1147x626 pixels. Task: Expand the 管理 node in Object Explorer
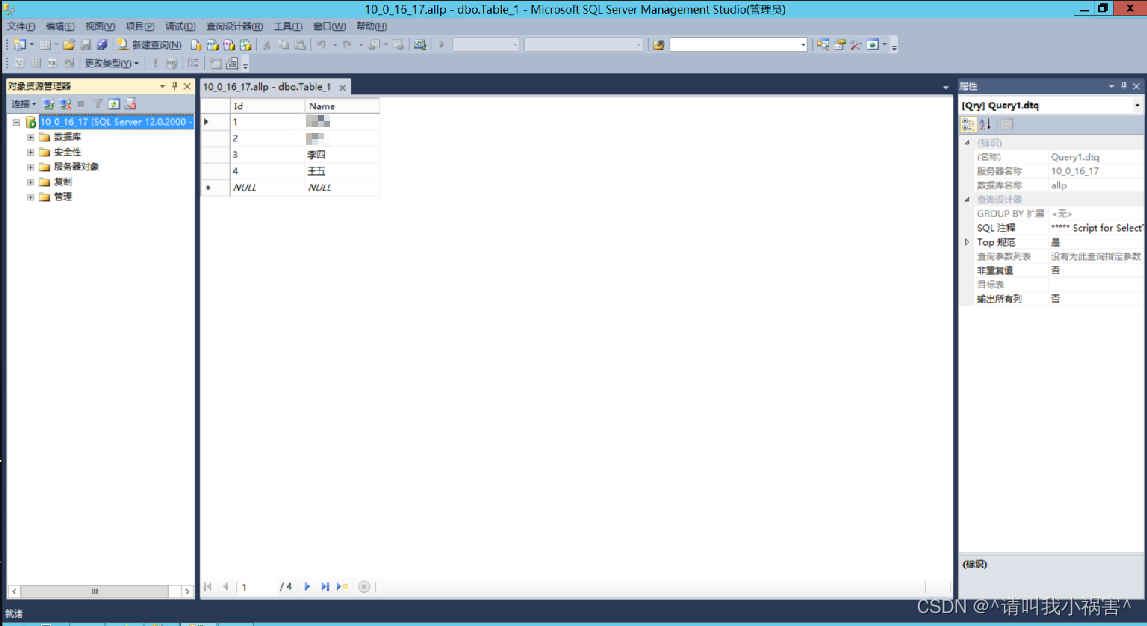(29, 196)
